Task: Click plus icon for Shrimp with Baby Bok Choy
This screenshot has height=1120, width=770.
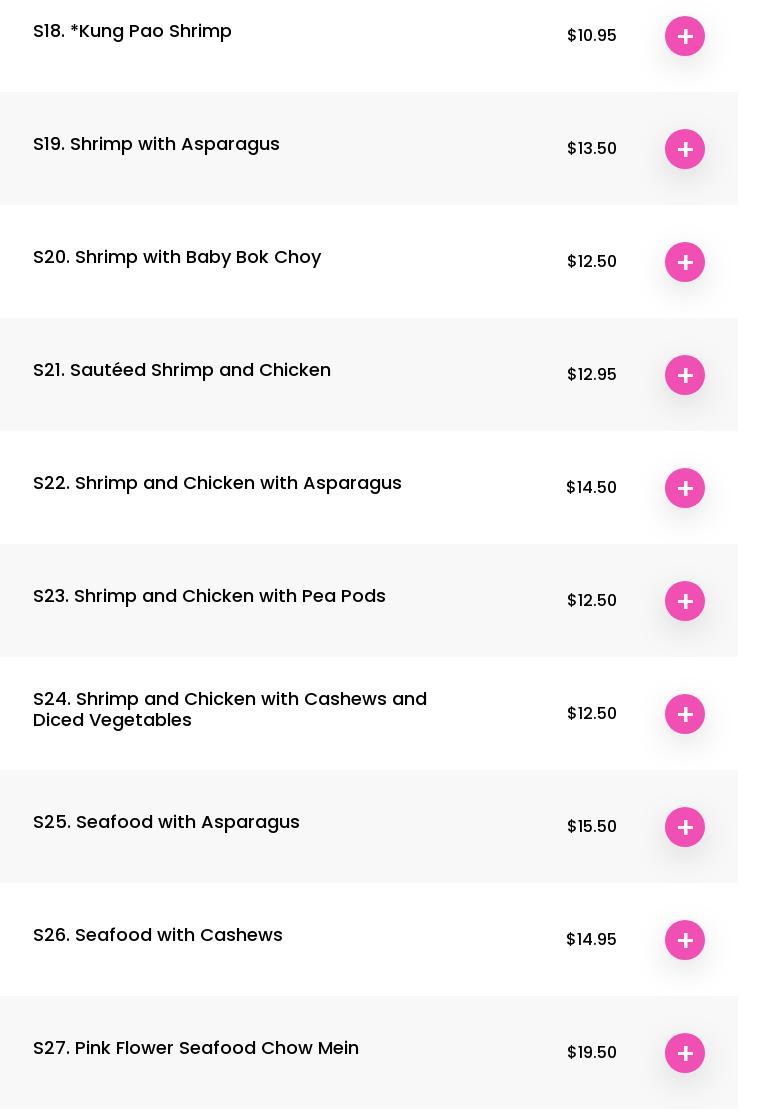Action: pos(685,262)
